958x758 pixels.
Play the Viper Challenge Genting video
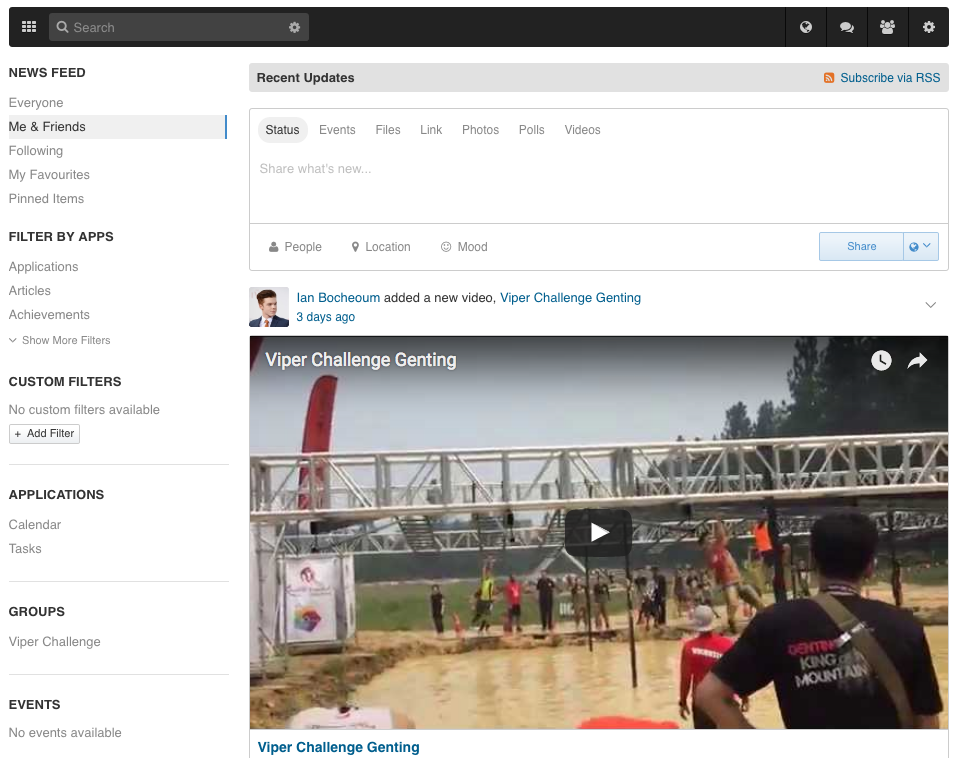598,533
